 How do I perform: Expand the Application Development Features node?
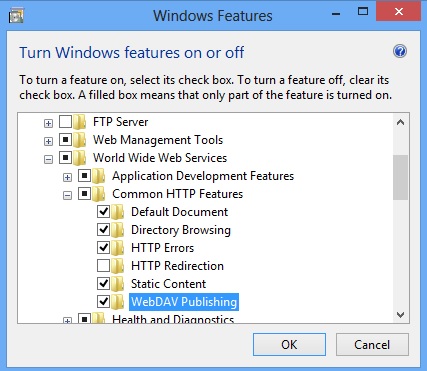(x=67, y=178)
